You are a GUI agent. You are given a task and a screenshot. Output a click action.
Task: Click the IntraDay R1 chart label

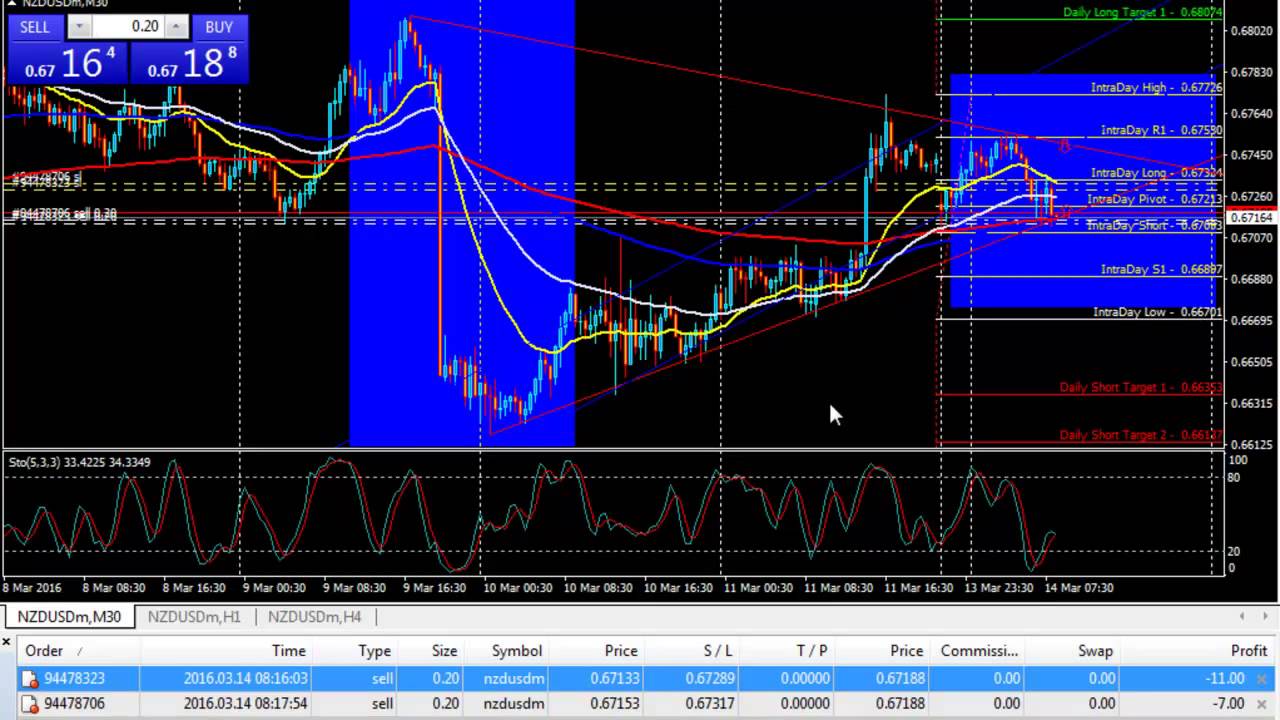click(1161, 130)
